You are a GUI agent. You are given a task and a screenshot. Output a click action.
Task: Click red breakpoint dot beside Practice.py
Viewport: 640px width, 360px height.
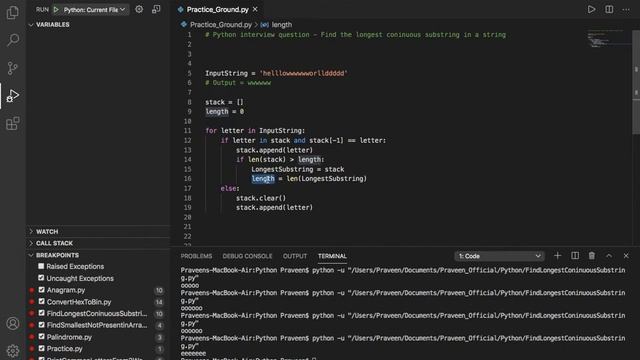(31, 349)
